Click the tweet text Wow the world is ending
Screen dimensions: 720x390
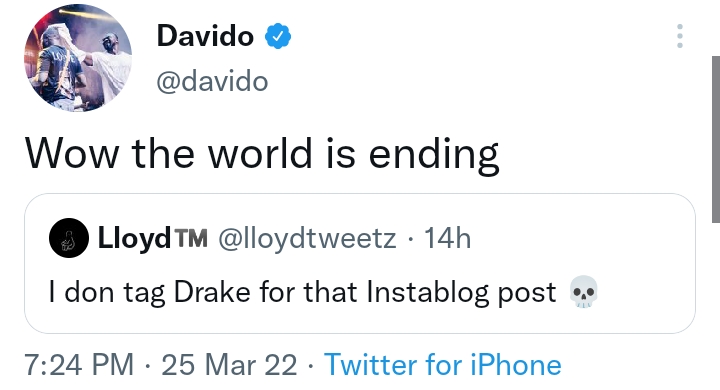[262, 154]
